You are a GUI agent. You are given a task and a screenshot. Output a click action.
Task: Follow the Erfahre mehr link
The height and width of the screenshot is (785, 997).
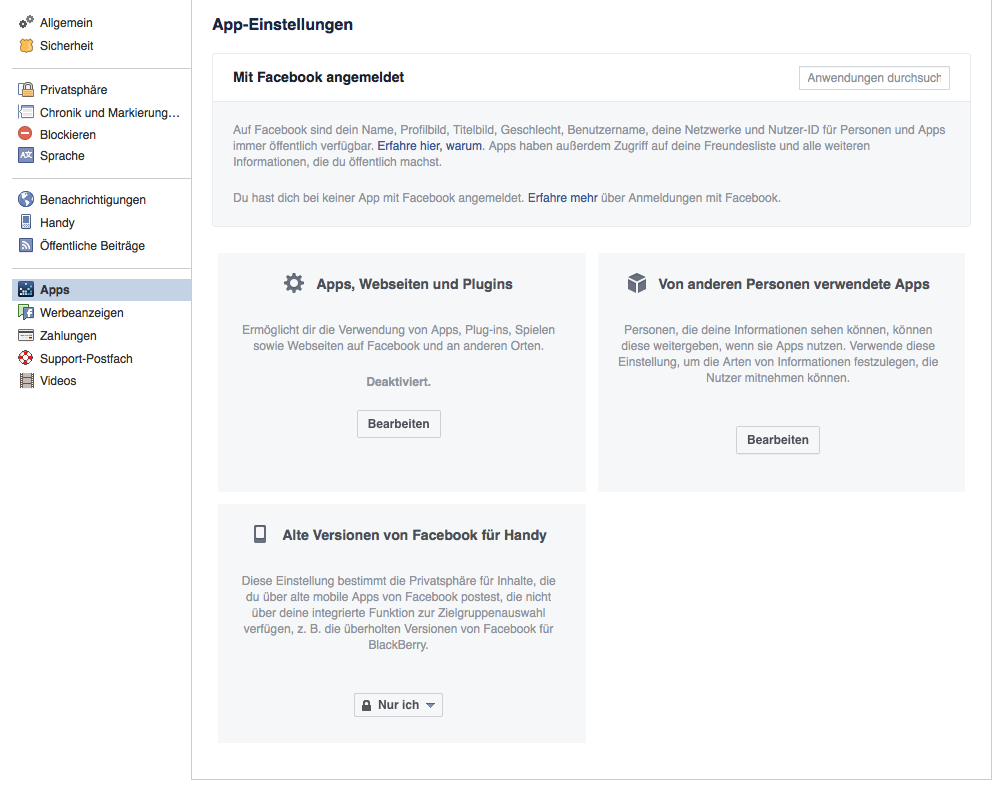coord(563,198)
